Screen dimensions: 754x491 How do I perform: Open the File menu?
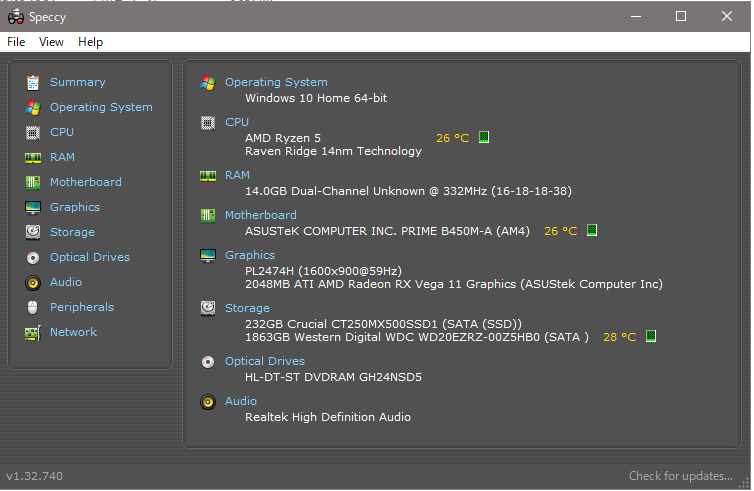(16, 42)
